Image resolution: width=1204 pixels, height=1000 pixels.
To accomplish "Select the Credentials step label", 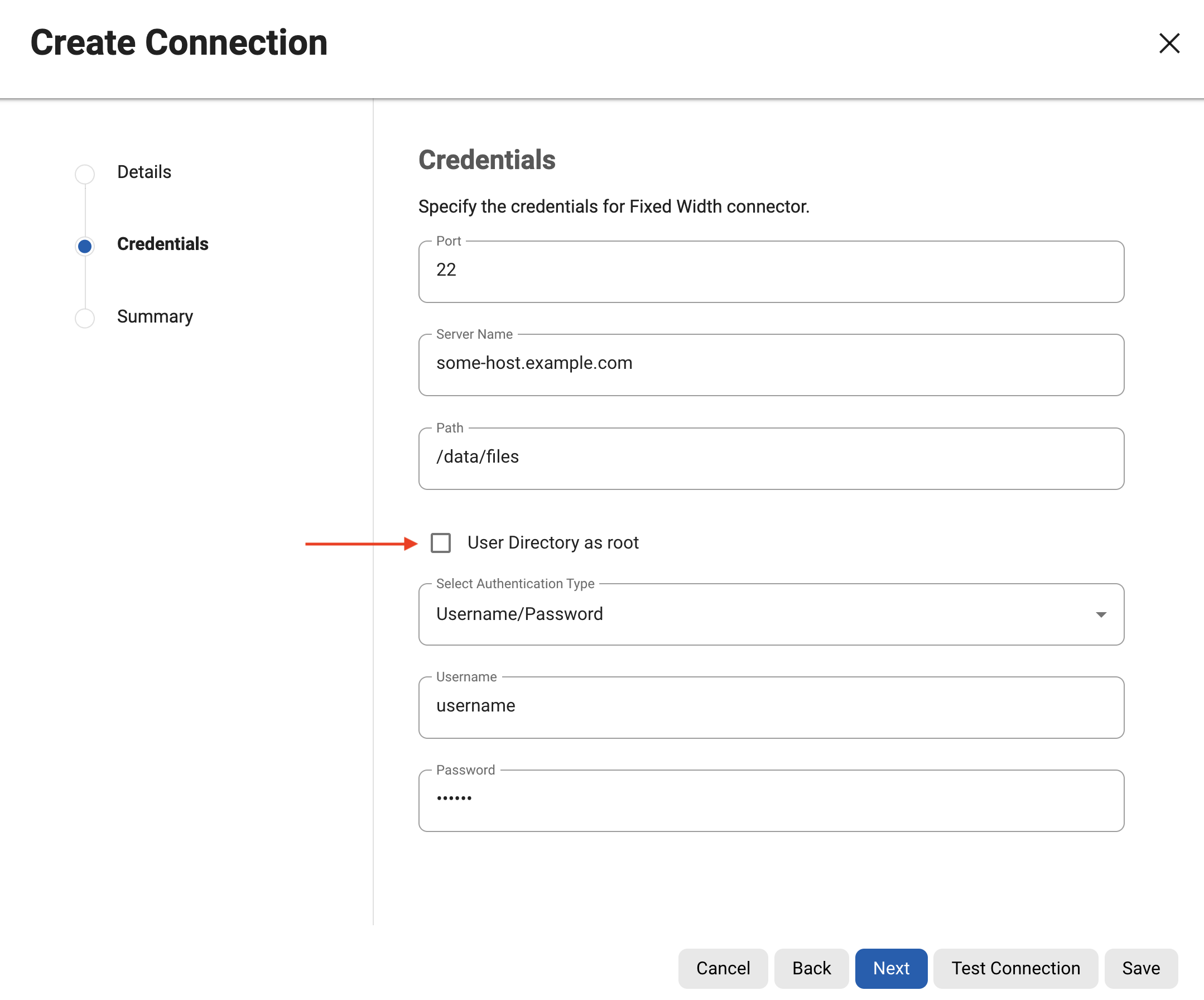I will (162, 244).
